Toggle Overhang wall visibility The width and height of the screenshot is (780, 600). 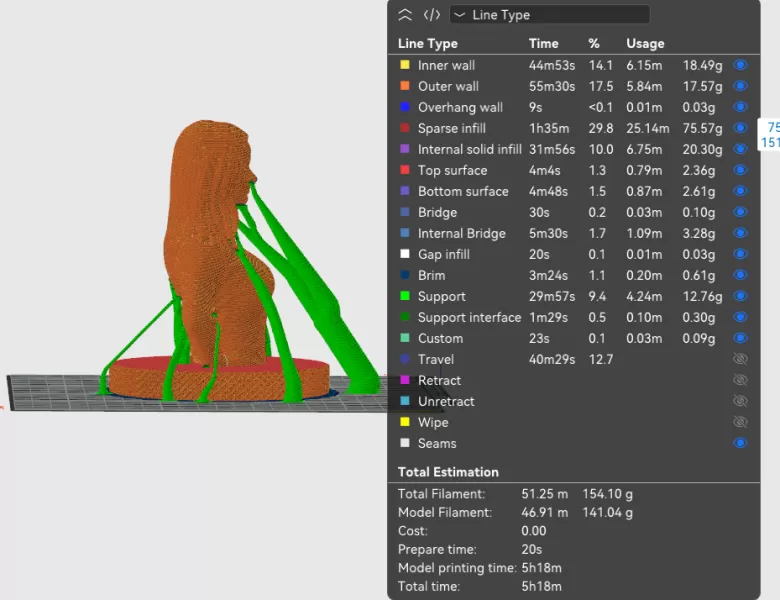(740, 107)
